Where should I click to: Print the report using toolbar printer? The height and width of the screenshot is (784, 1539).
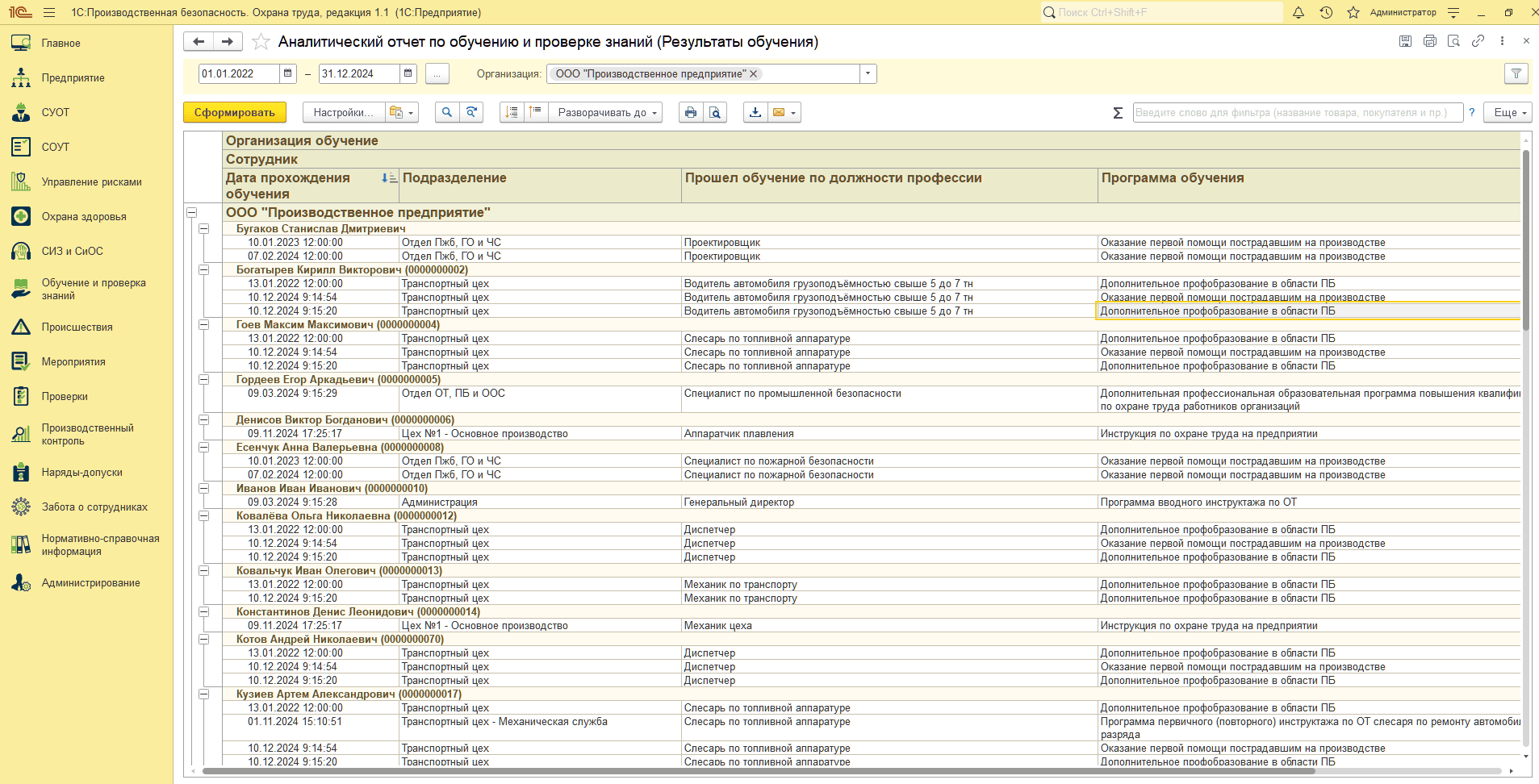pos(691,113)
